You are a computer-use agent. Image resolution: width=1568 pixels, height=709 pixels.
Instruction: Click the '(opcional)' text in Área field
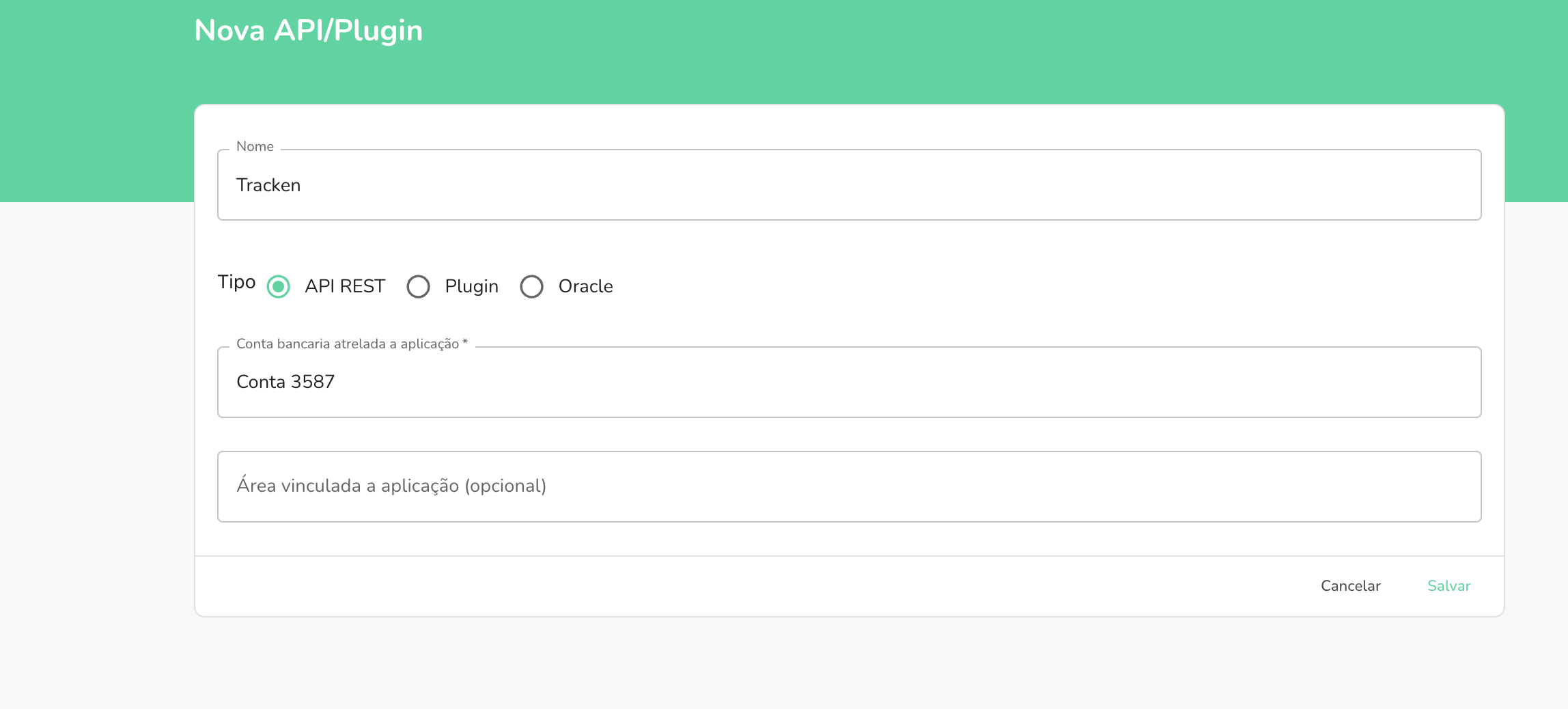point(505,486)
